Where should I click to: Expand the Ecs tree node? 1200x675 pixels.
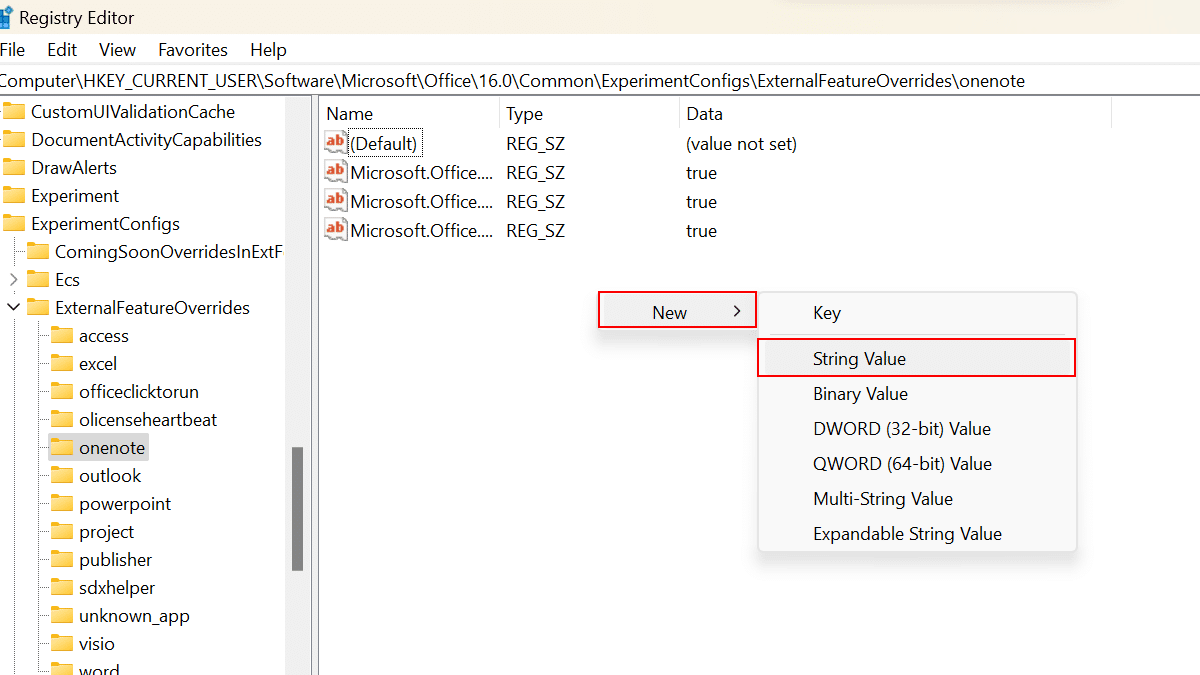[14, 279]
